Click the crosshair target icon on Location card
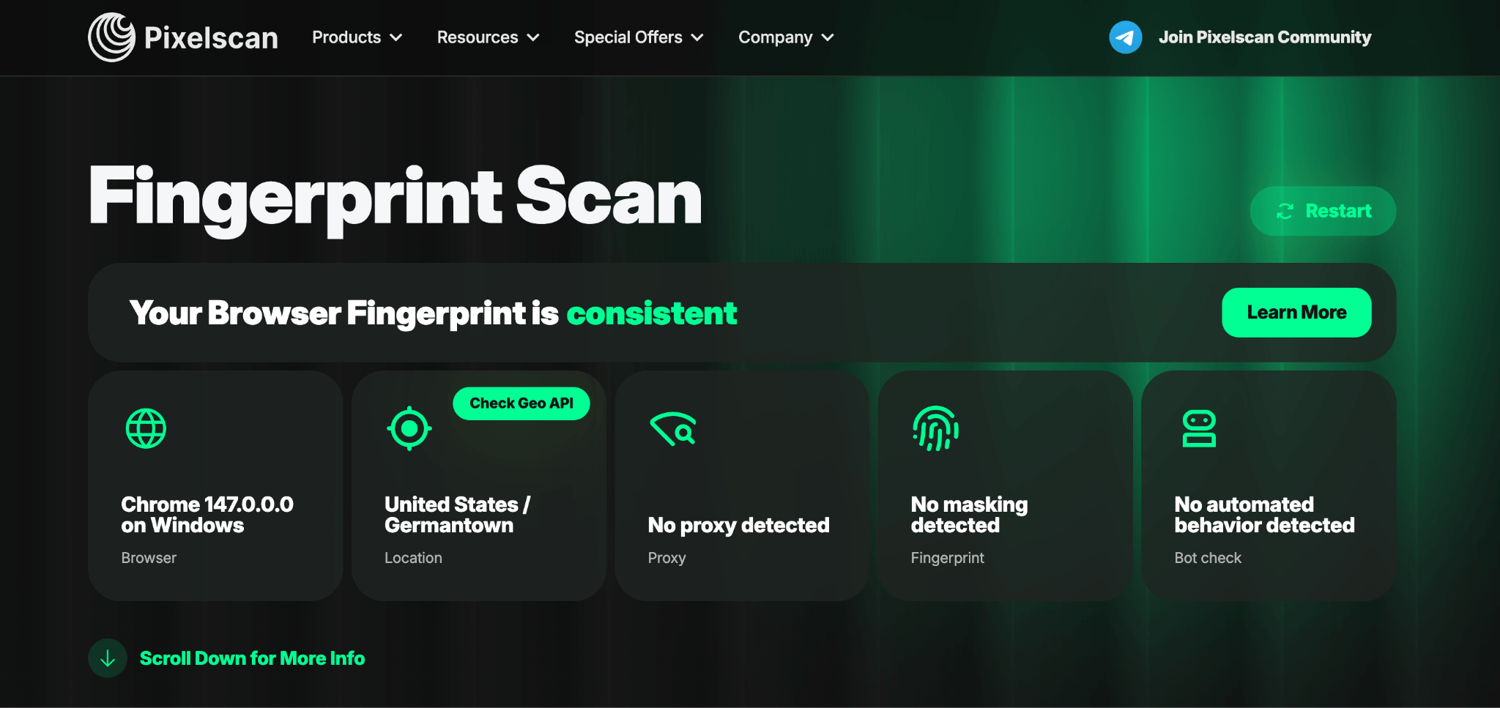Image resolution: width=1500 pixels, height=708 pixels. point(409,429)
